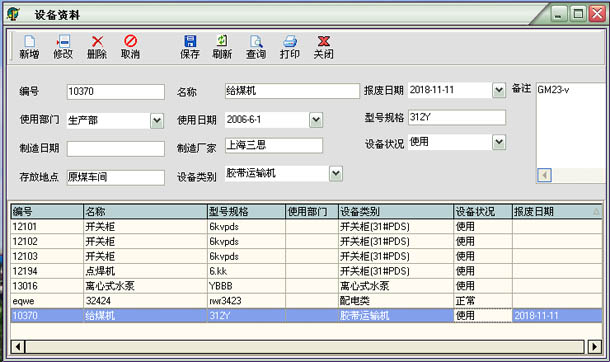Screen dimensions: 610x362
Task: Open the 设备类别 dropdown arrow
Action: (336, 173)
